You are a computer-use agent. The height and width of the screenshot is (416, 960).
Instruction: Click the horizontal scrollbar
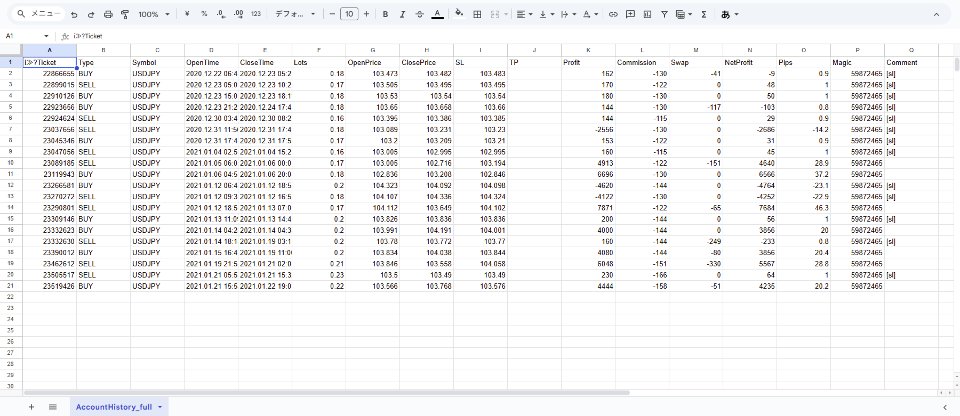pyautogui.click(x=326, y=392)
